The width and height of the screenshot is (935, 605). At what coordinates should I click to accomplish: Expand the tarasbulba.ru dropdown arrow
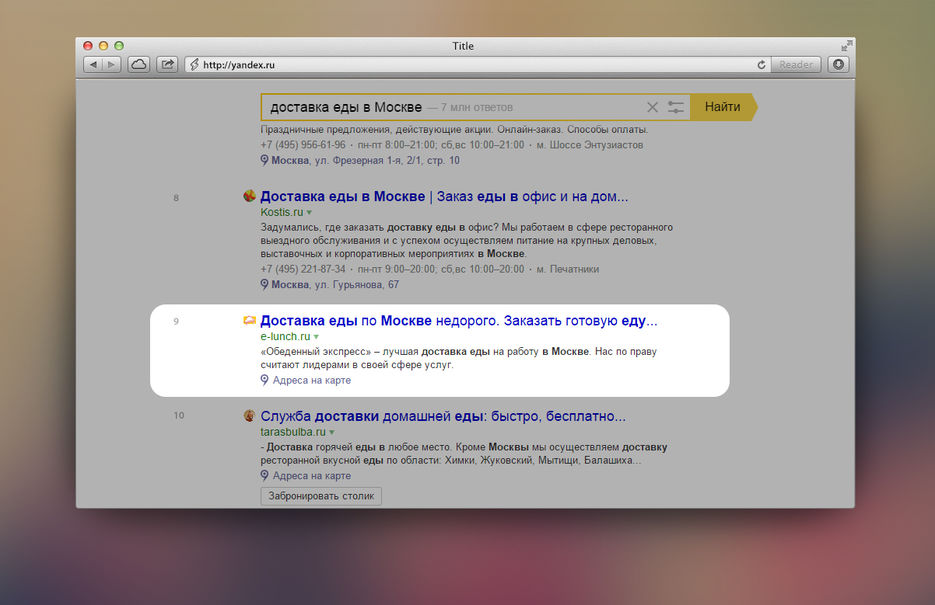[332, 432]
